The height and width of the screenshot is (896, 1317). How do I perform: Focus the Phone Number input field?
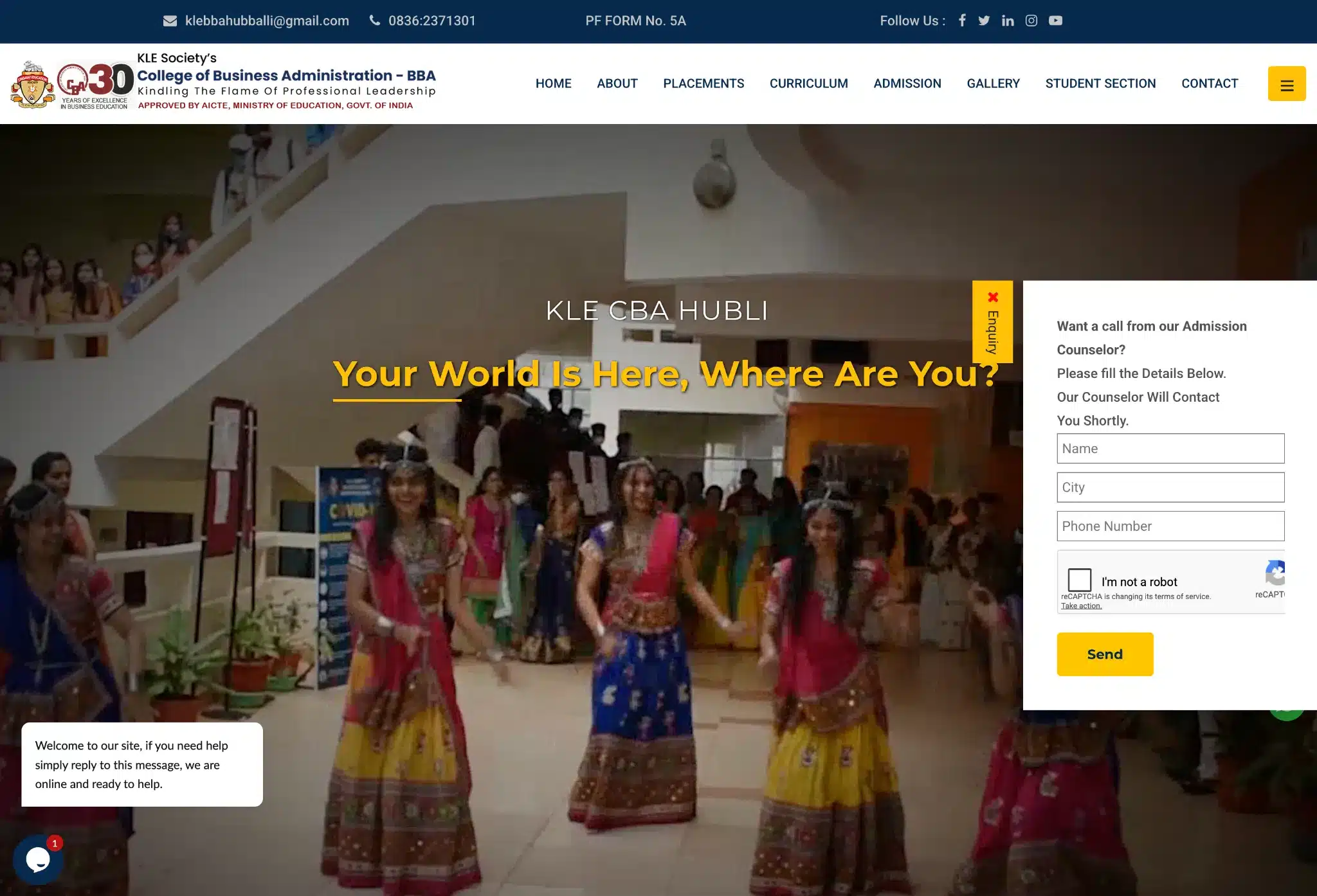[x=1170, y=526]
